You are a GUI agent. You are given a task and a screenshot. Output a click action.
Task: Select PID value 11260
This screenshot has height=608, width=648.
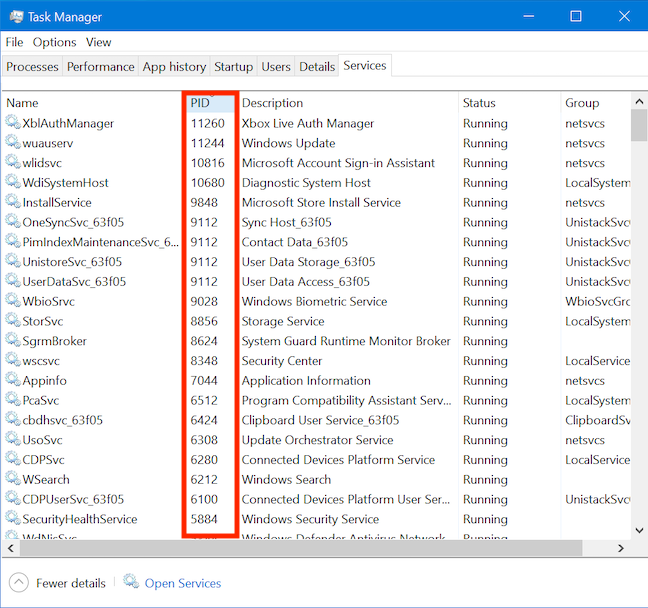pos(207,123)
